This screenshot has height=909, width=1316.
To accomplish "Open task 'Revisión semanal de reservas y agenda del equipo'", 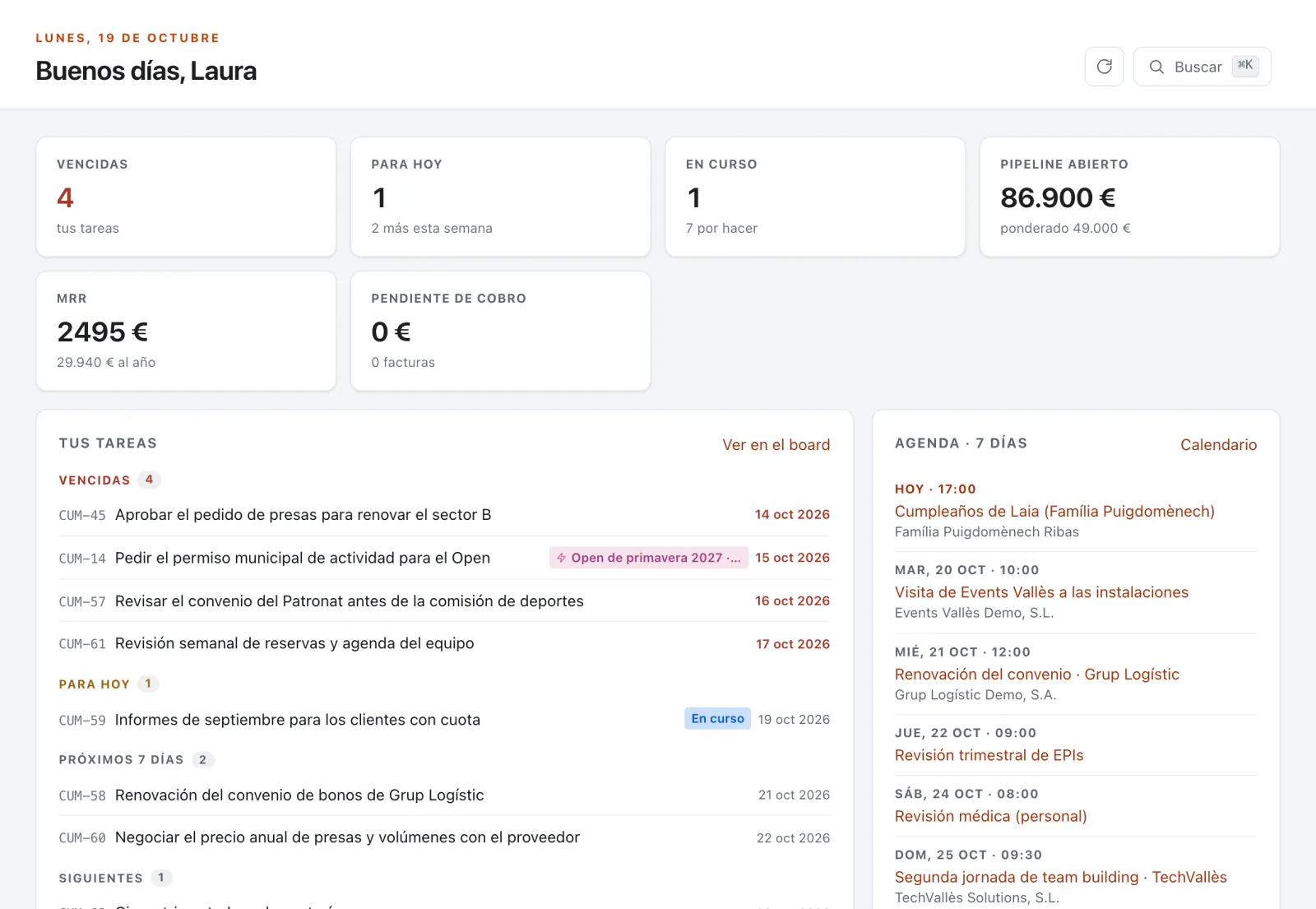I will pyautogui.click(x=444, y=643).
